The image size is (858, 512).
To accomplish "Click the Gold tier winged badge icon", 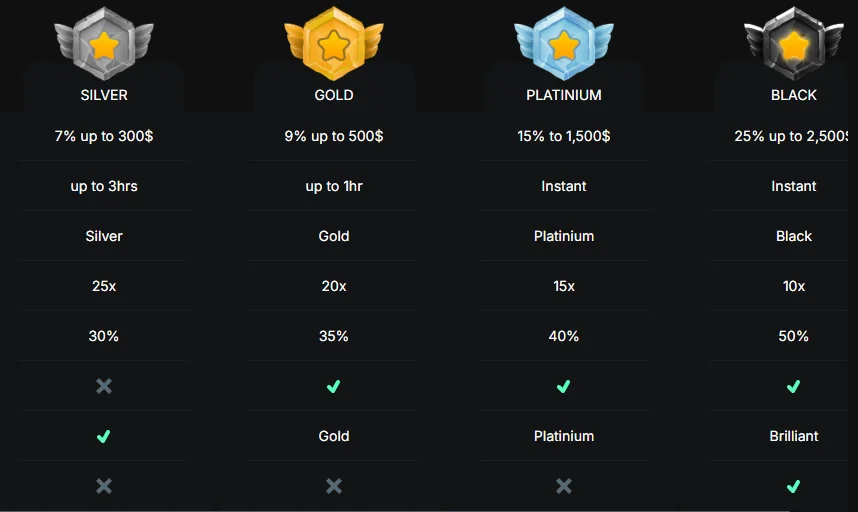I will click(334, 41).
